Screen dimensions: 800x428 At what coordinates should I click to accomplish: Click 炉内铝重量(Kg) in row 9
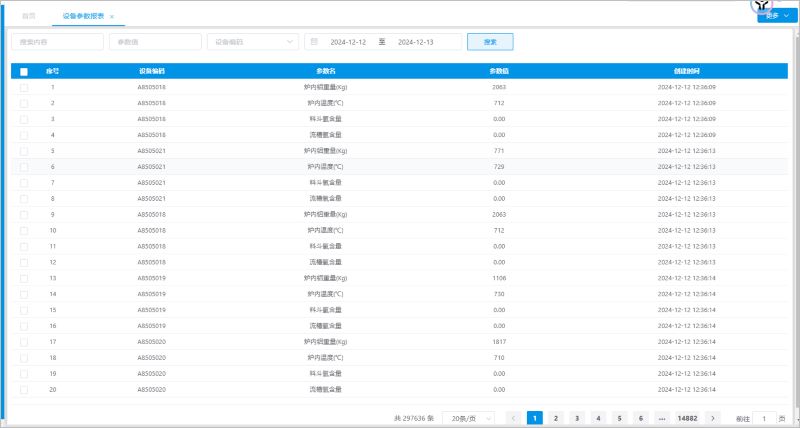point(326,215)
